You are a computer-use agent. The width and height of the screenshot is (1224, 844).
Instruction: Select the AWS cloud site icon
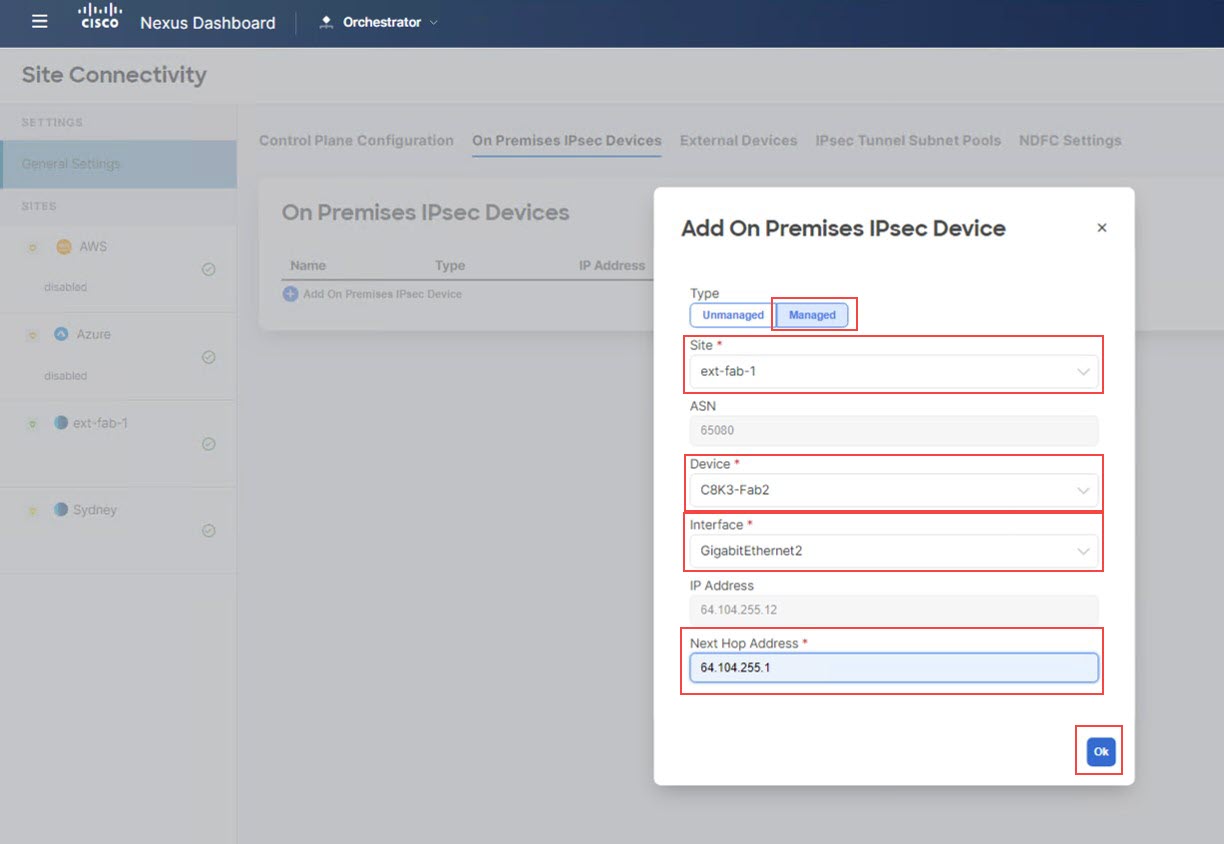(x=63, y=247)
